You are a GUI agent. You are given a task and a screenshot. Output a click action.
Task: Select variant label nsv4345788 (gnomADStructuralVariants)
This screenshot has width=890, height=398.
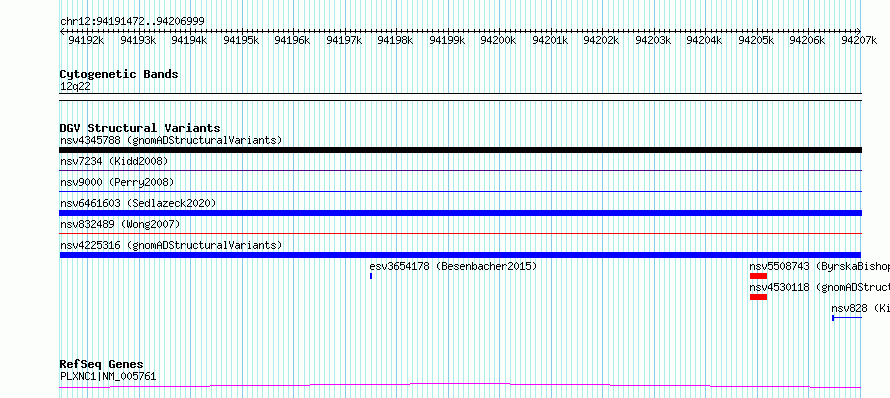[171, 140]
